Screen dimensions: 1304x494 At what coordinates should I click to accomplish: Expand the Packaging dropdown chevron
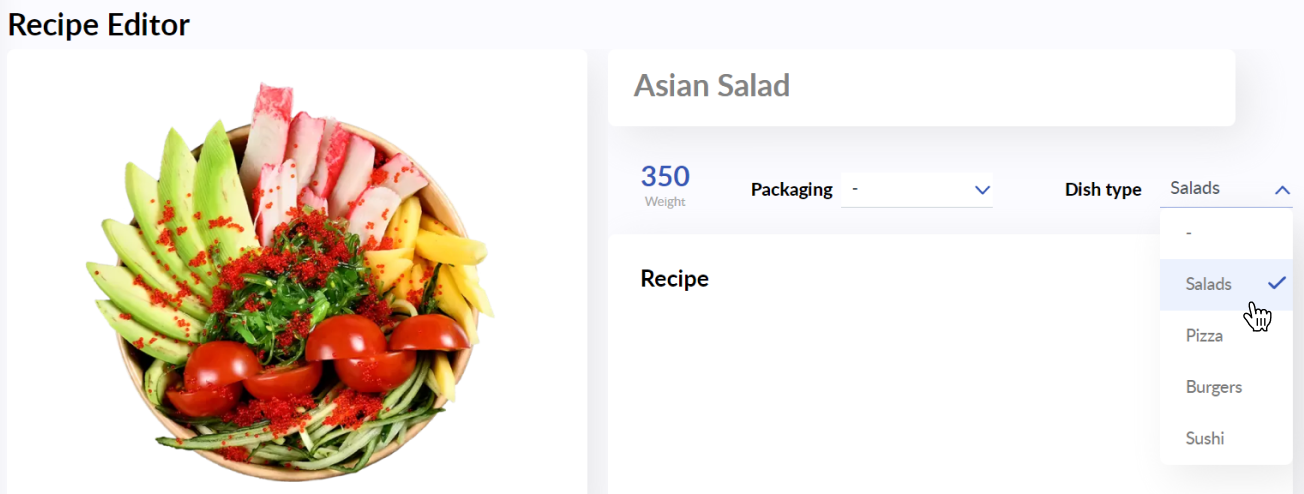pyautogui.click(x=982, y=189)
